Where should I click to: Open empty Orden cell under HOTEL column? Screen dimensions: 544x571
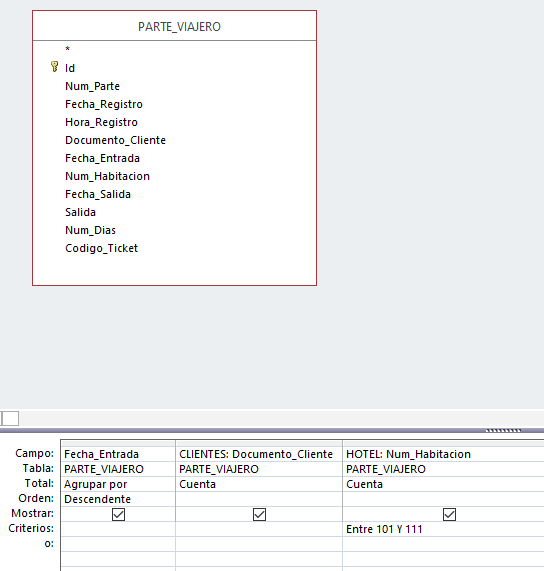click(443, 499)
